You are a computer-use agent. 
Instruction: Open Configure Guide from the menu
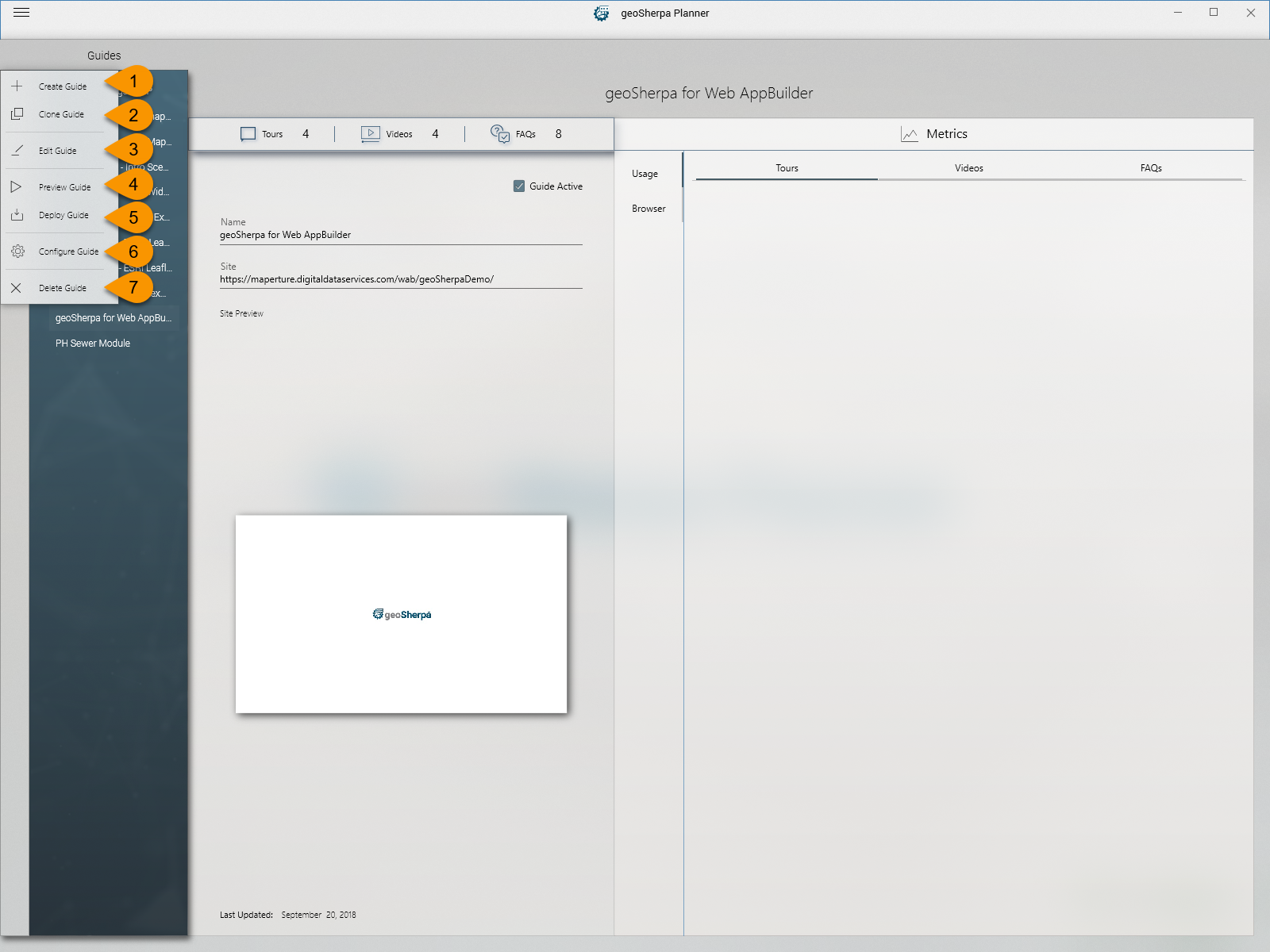pos(60,251)
